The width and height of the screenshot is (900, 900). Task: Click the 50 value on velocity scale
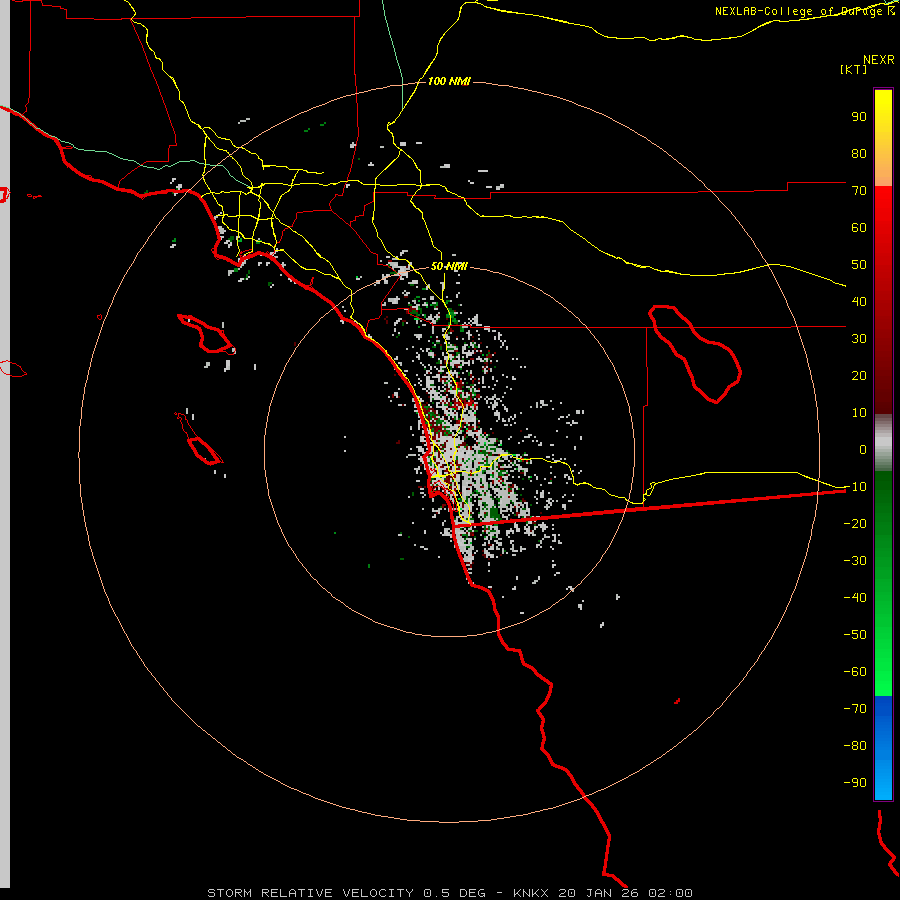(859, 265)
